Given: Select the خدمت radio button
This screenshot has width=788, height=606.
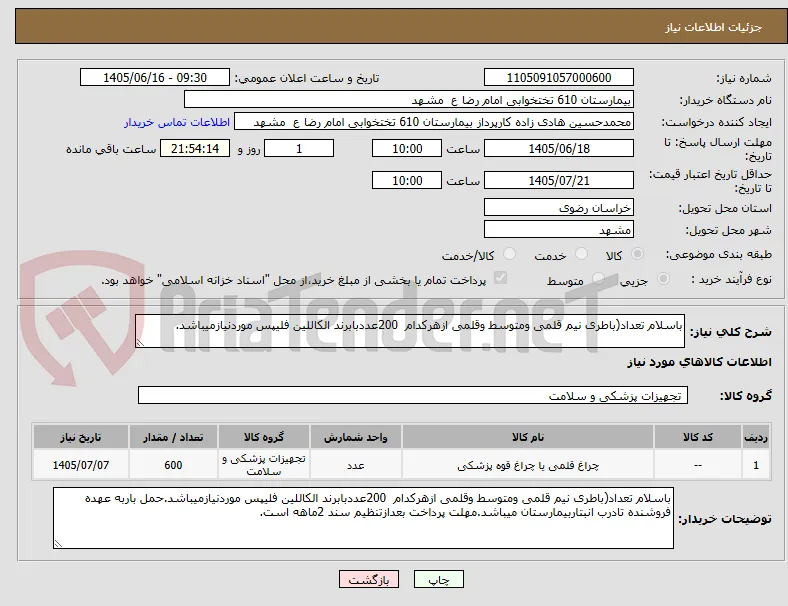Looking at the screenshot, I should [581, 254].
